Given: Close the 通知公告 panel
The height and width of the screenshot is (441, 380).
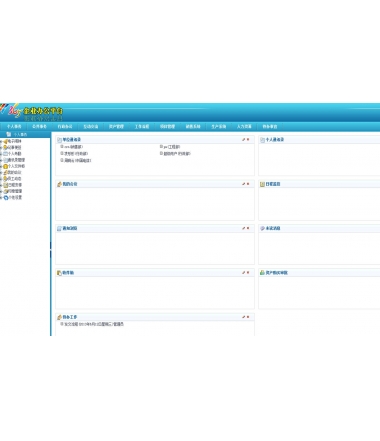Looking at the screenshot, I should tap(248, 228).
